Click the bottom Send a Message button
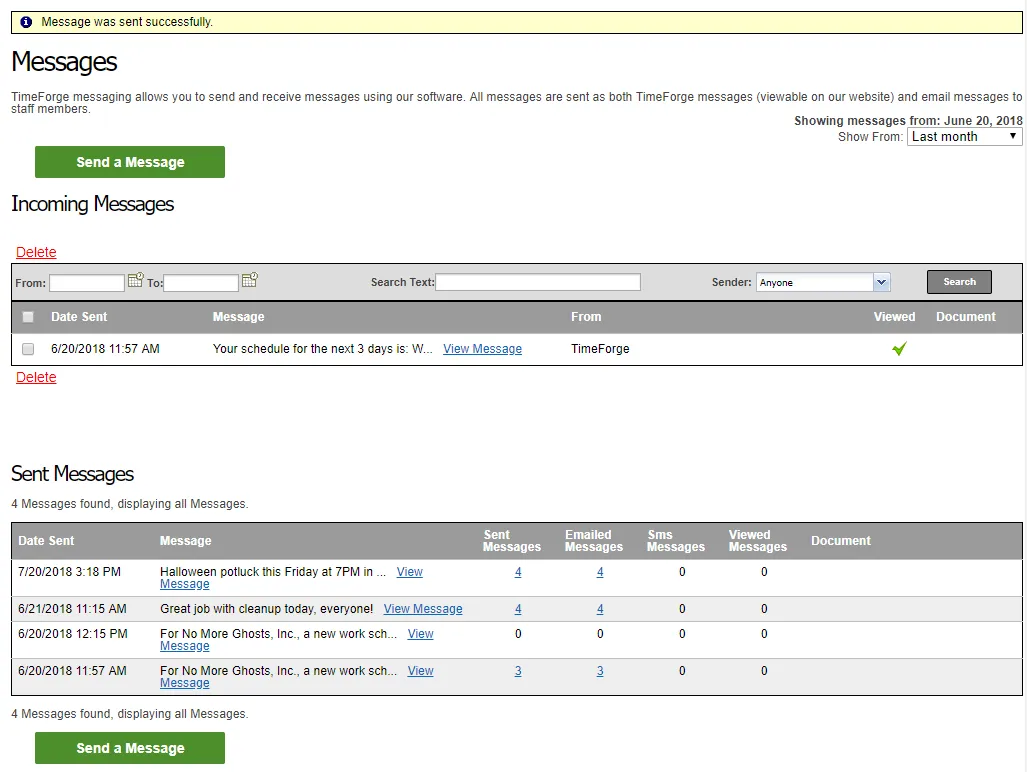This screenshot has width=1027, height=772. (130, 748)
